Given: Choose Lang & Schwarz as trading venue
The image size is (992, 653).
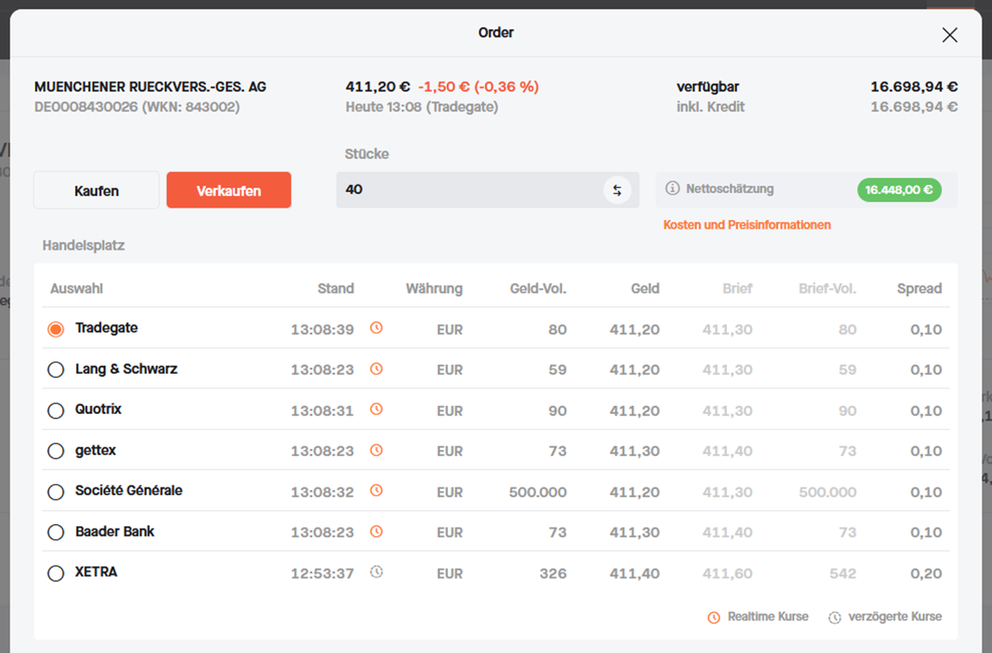Looking at the screenshot, I should 56,370.
